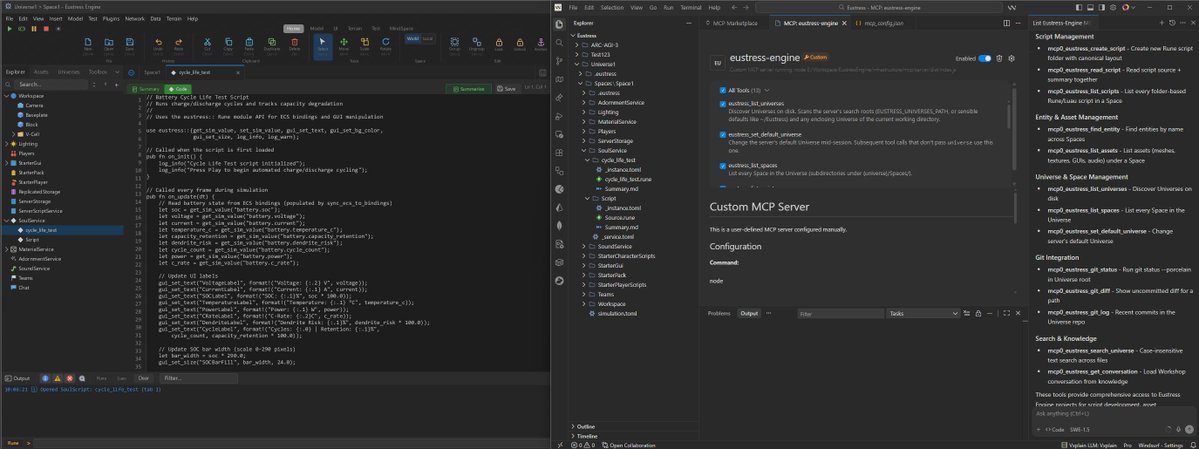Switch to the Model ribbon tab
1199x449 pixels.
click(317, 28)
